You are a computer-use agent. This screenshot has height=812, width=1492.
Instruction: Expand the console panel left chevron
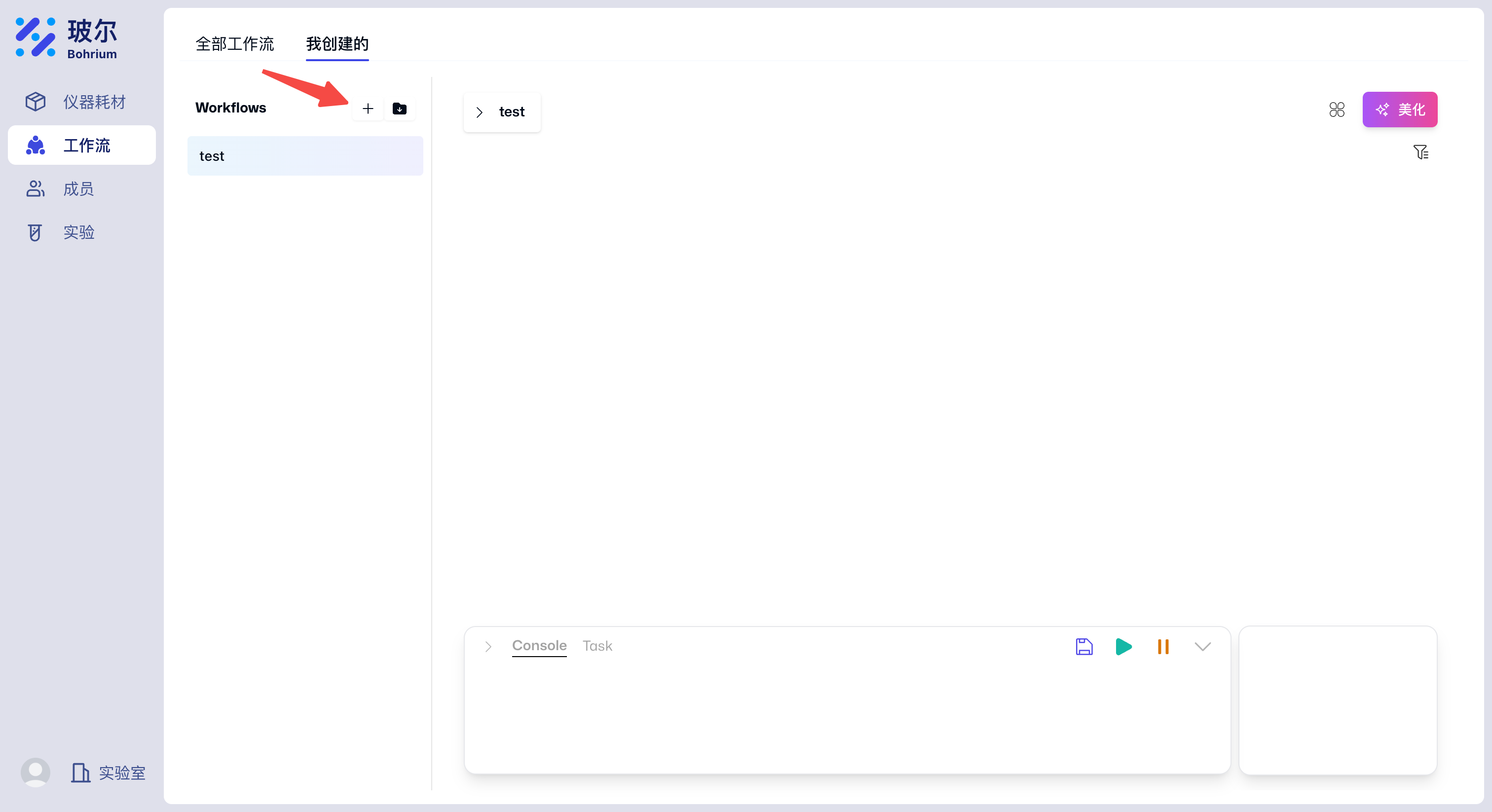coord(488,646)
